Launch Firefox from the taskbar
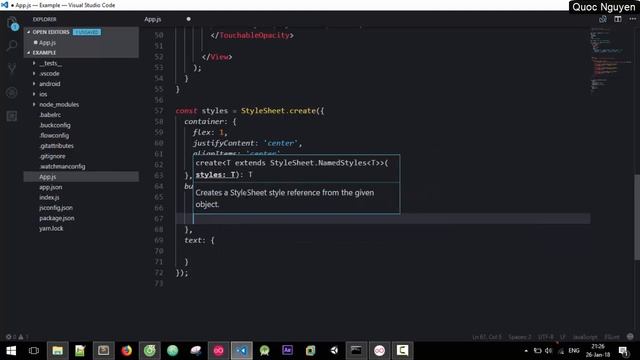640x360 pixels. pos(127,351)
